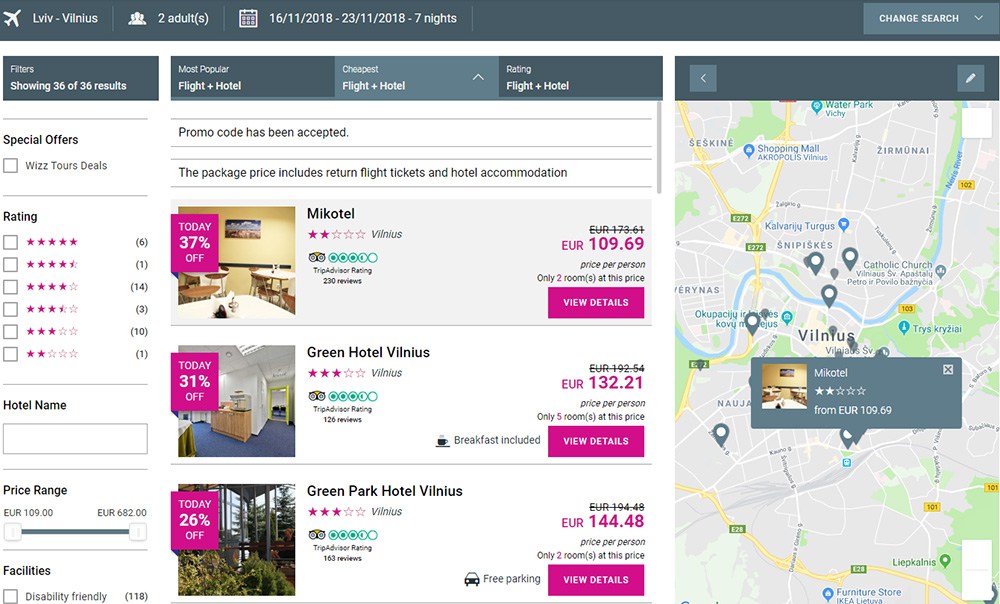The height and width of the screenshot is (604, 1000).
Task: Close the Mikotel map popup
Action: (x=948, y=370)
